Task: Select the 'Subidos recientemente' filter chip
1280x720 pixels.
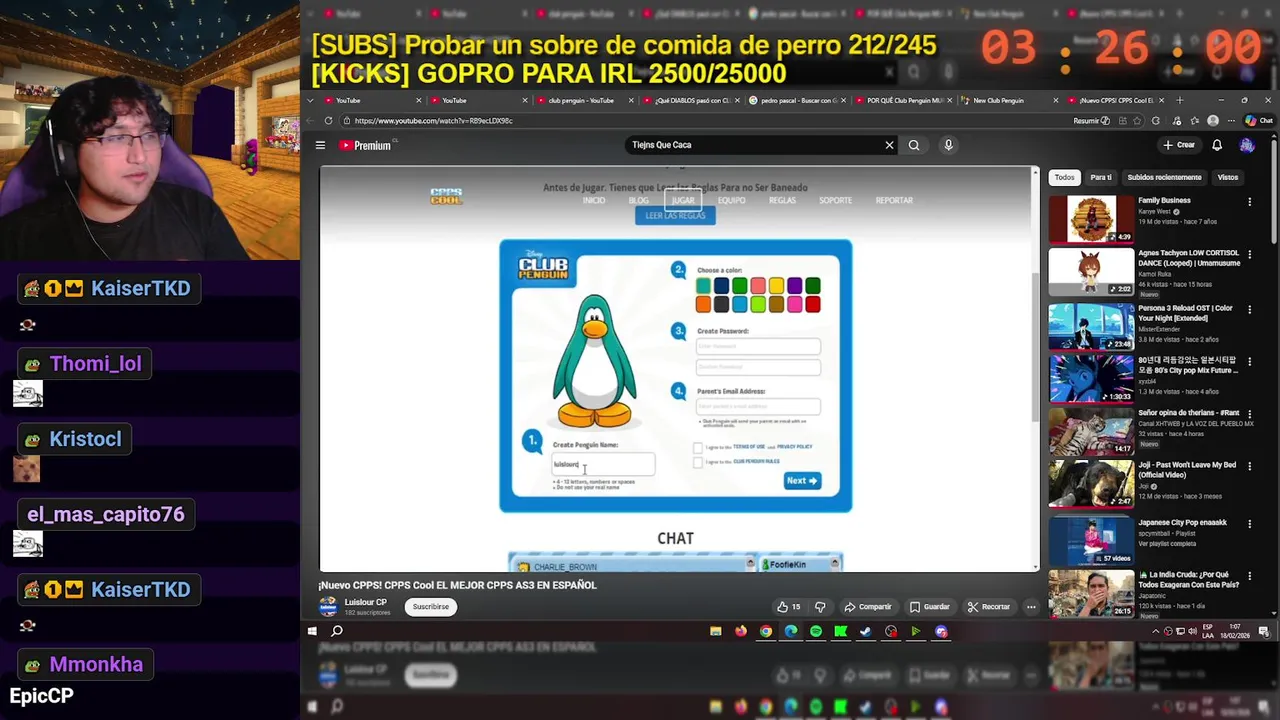Action: pos(1164,177)
